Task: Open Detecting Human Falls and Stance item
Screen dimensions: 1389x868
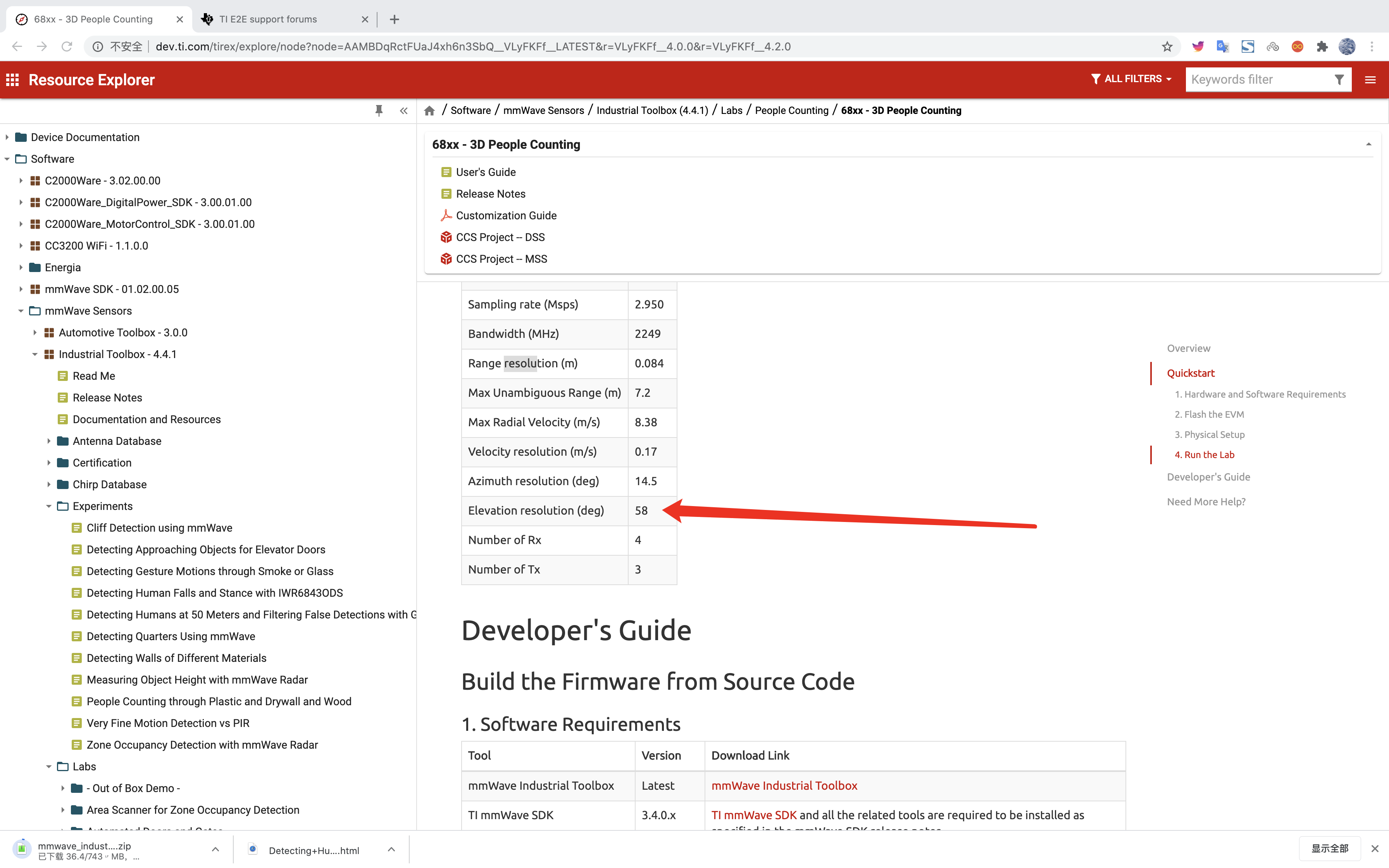Action: point(215,593)
